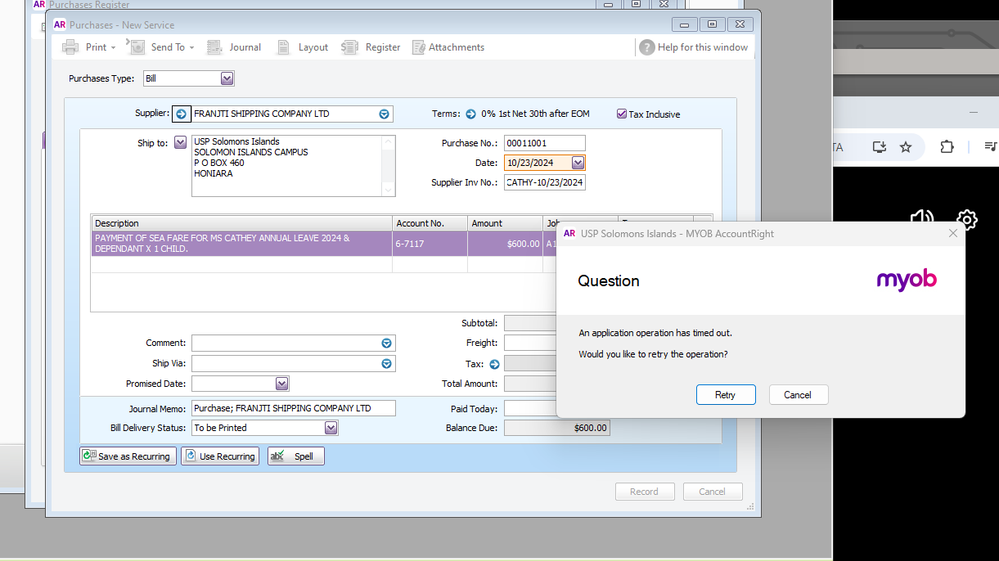Click the Supplier detail arrow icon
Image resolution: width=999 pixels, height=561 pixels.
(181, 114)
